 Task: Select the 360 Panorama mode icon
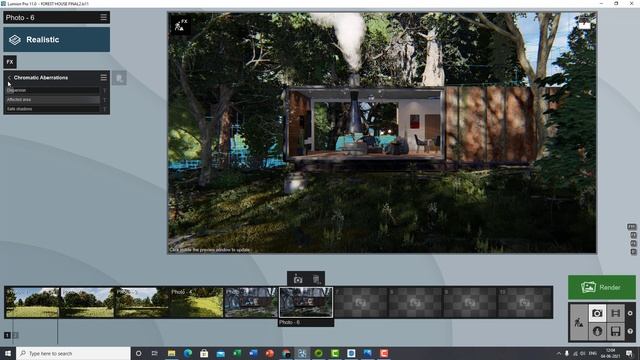point(597,331)
